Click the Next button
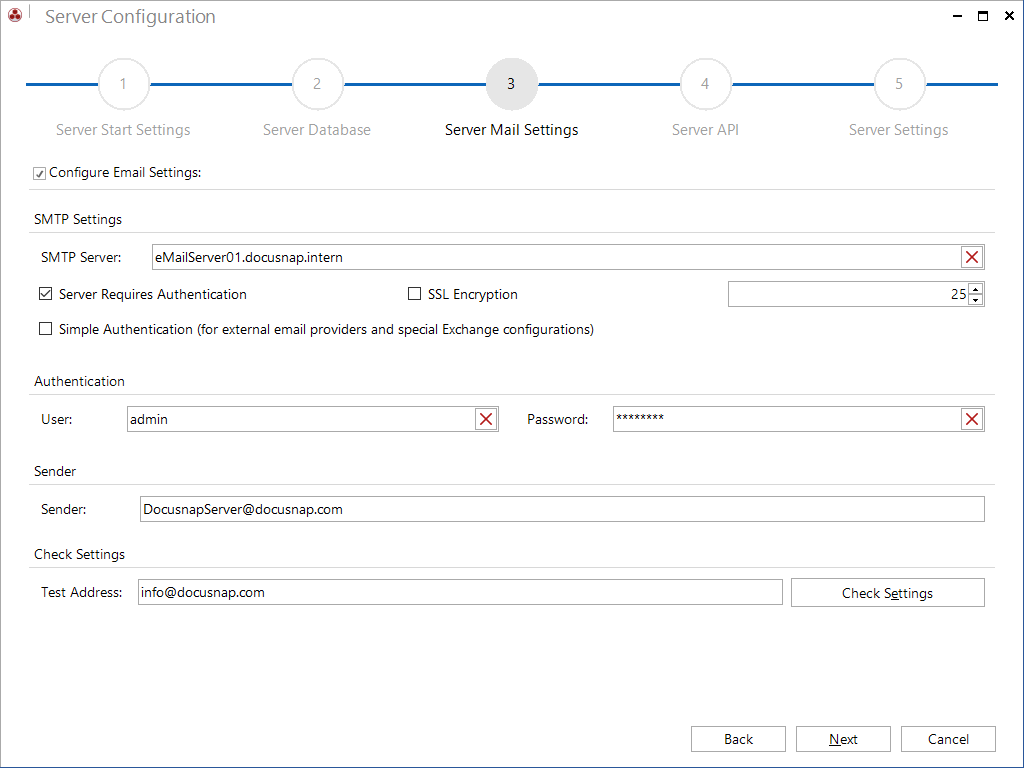1024x768 pixels. 843,739
